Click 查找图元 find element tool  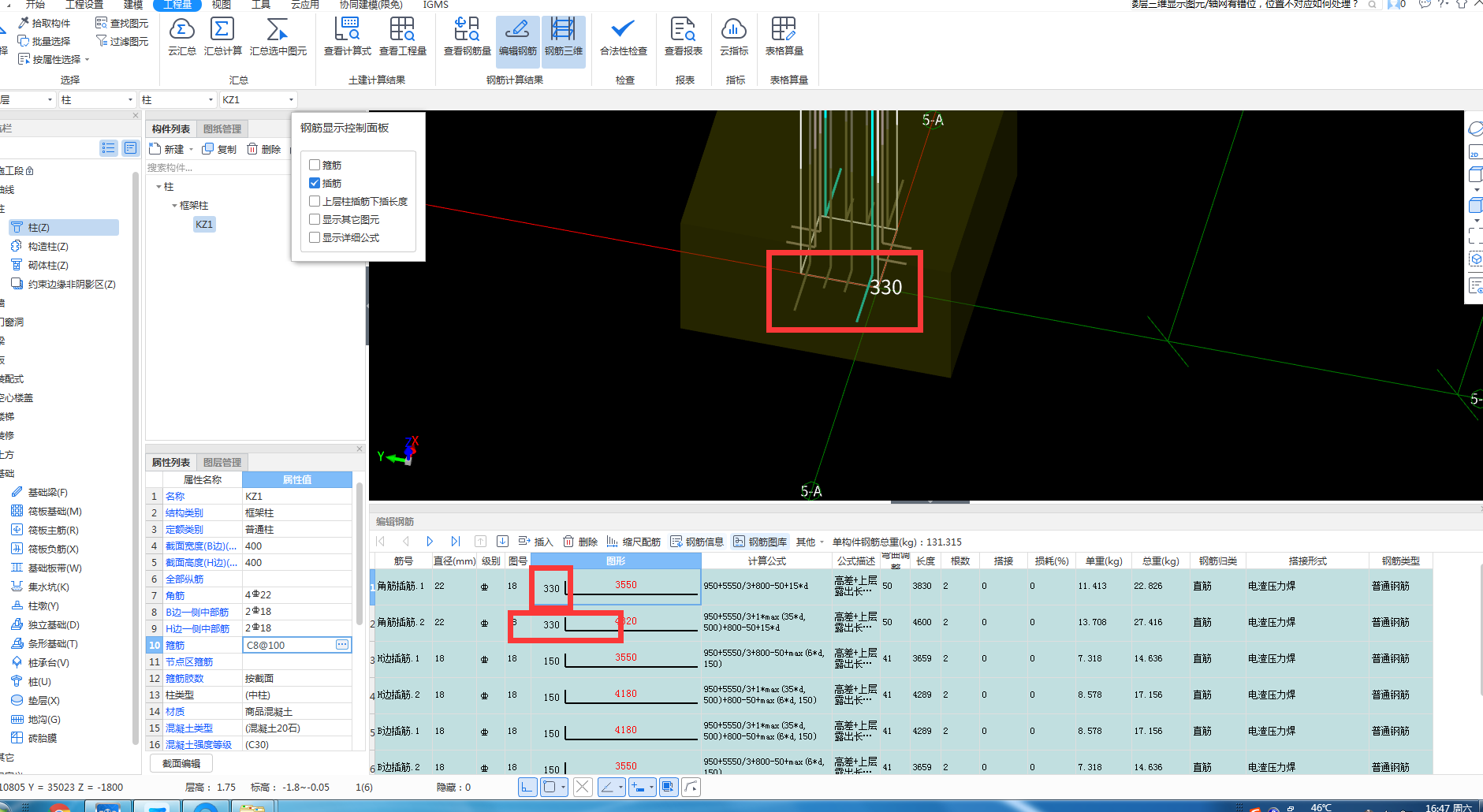(x=121, y=23)
